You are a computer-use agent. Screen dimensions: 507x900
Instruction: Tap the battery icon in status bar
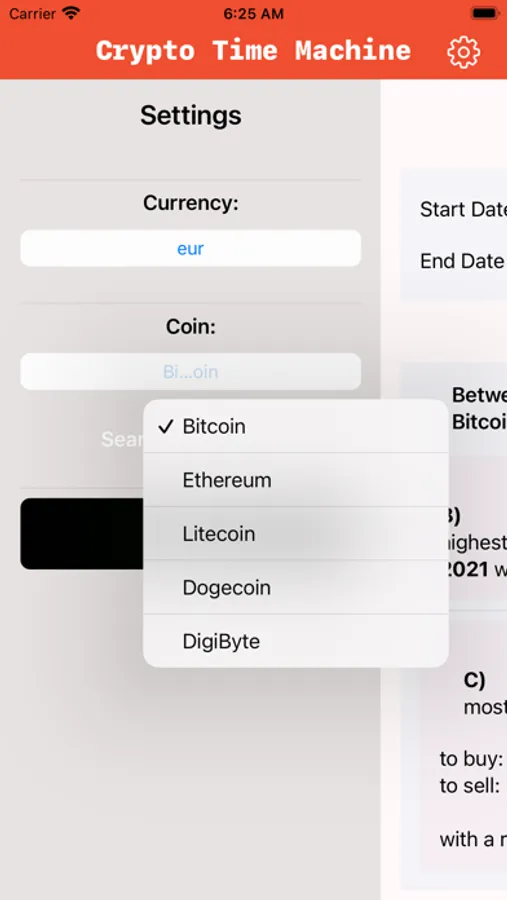point(485,13)
